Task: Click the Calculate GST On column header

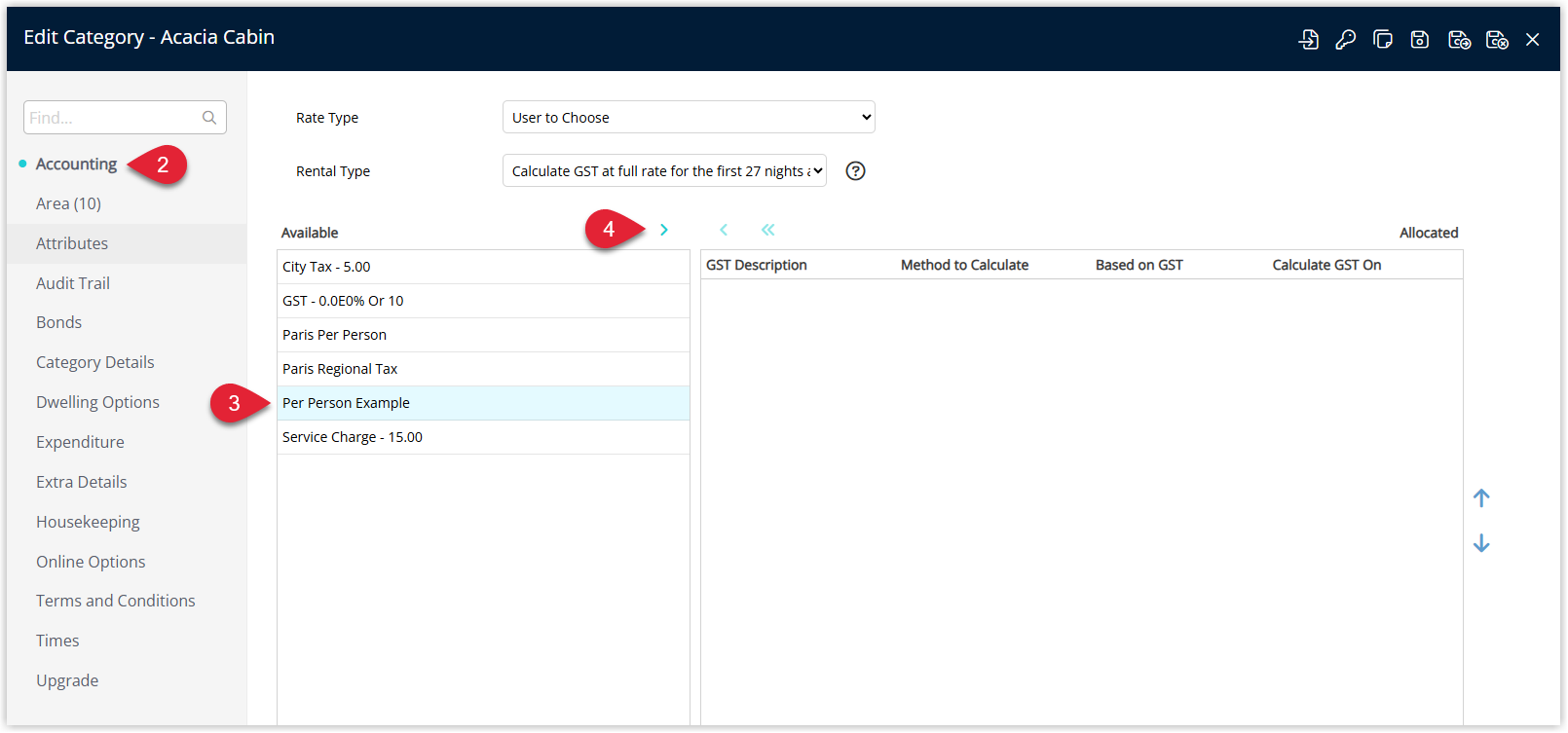Action: tap(1326, 265)
